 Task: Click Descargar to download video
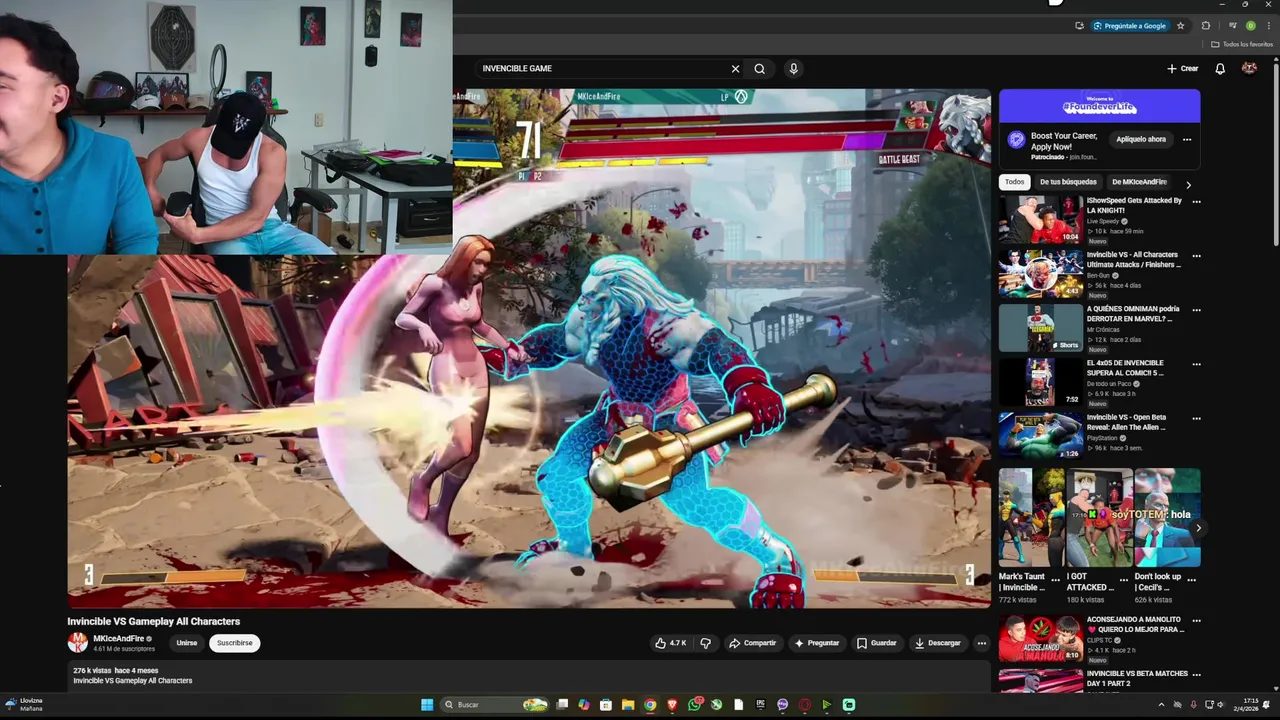tap(937, 643)
